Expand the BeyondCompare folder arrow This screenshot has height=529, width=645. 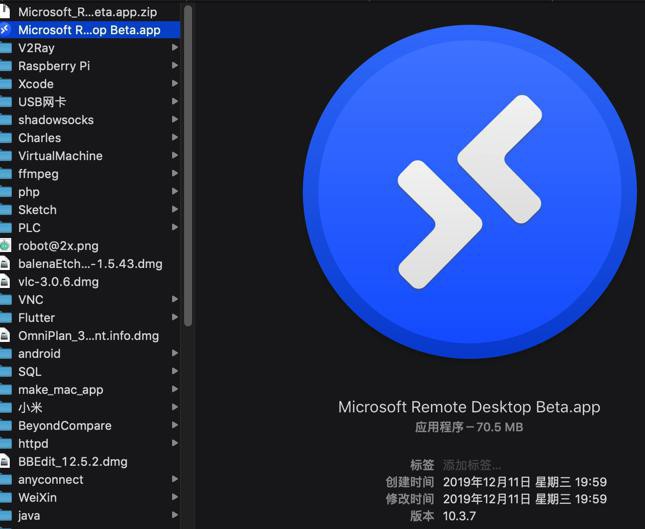(174, 425)
